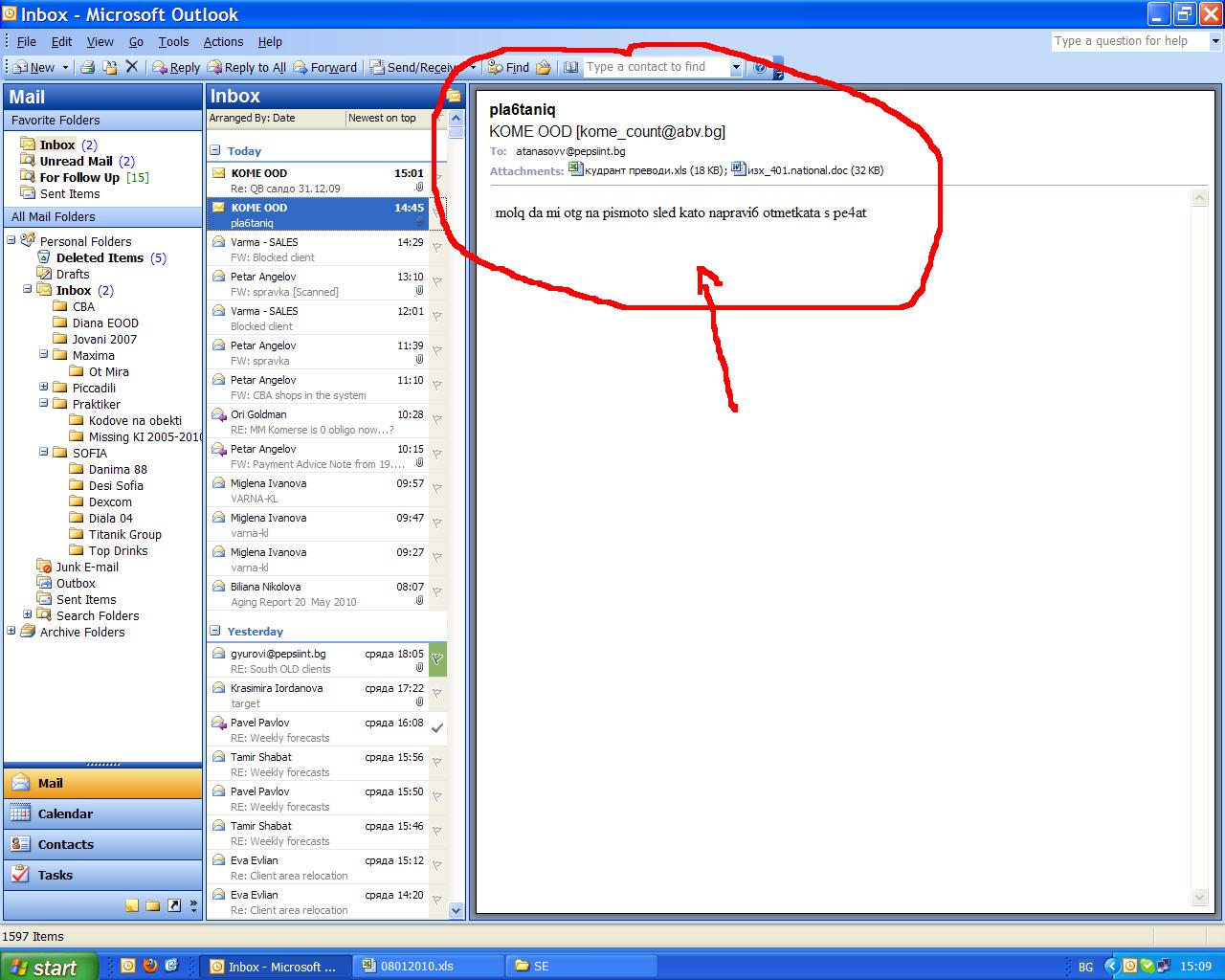Open Folder List icon in navigation pane
This screenshot has height=980, width=1225.
click(x=153, y=905)
